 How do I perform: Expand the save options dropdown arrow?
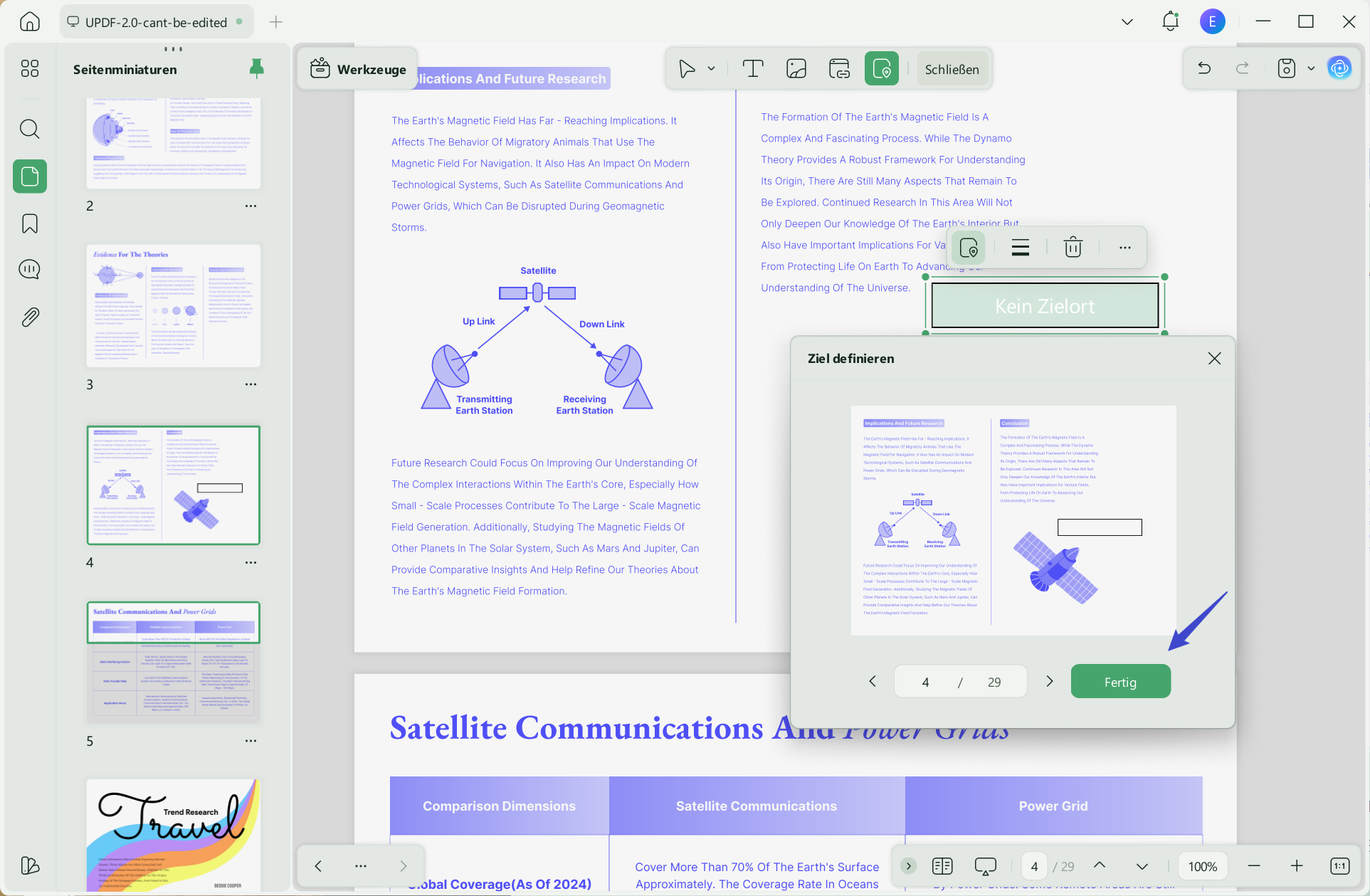pos(1311,69)
